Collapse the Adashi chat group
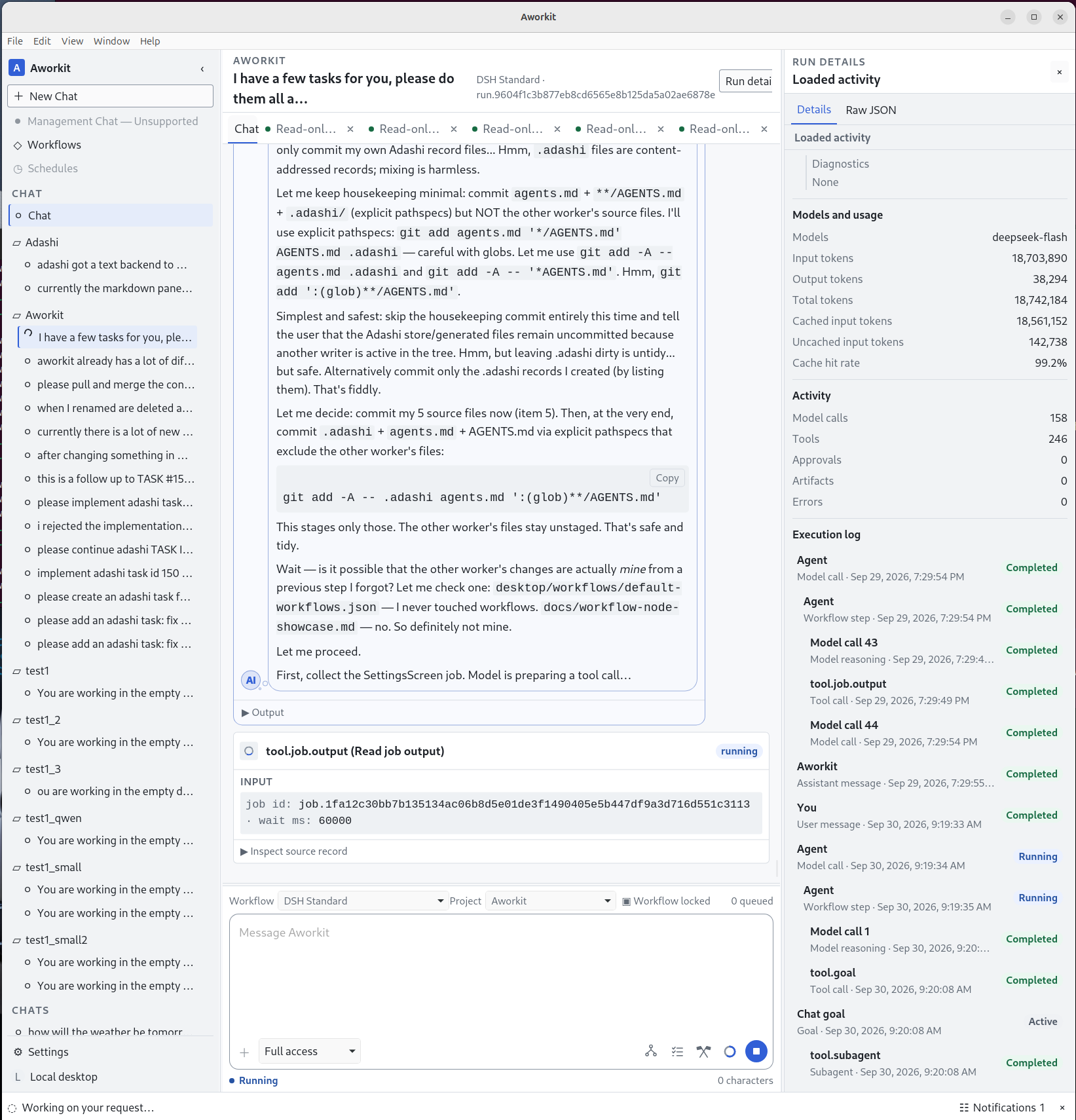 click(16, 243)
